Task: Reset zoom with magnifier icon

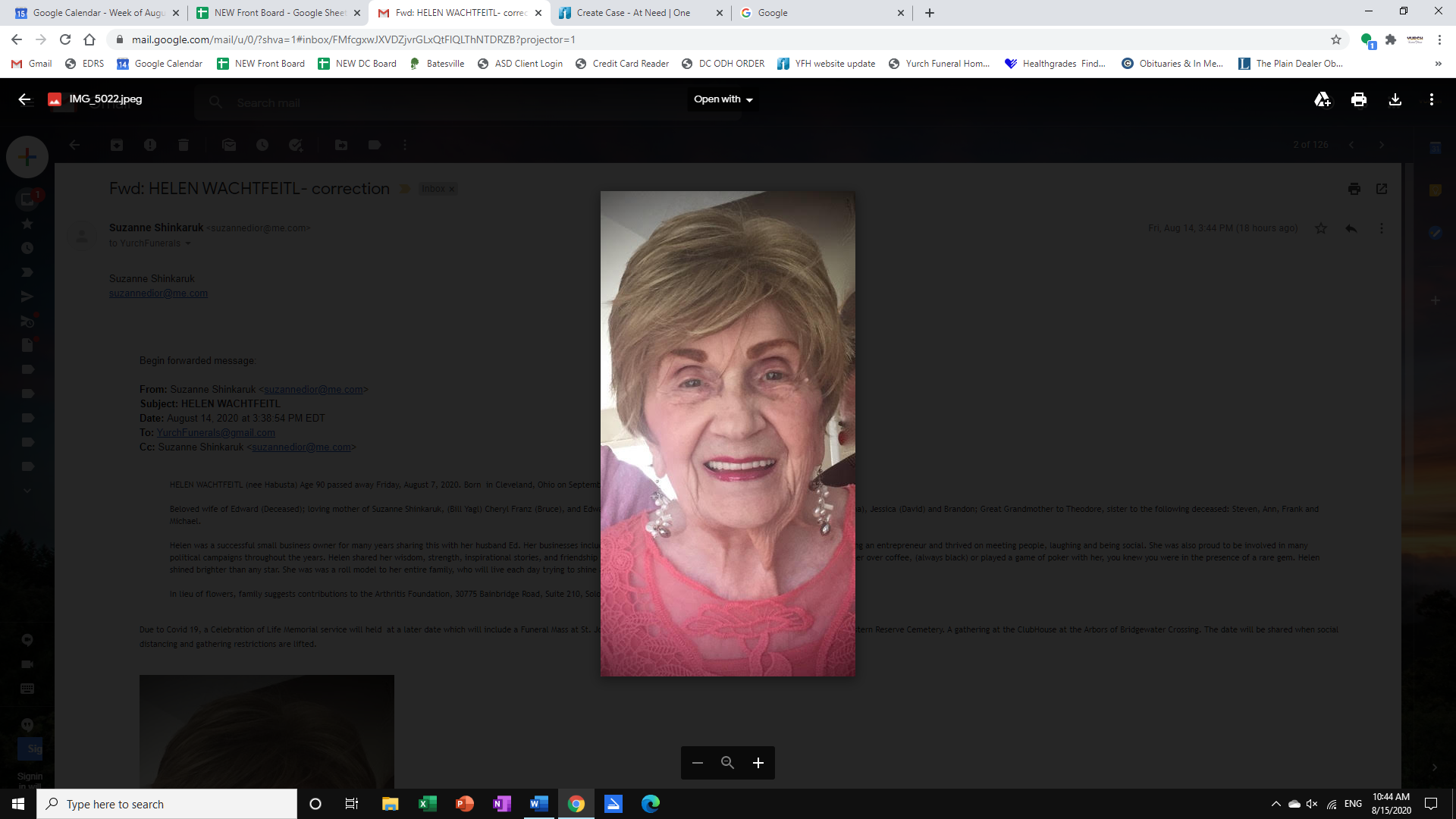Action: 727,763
